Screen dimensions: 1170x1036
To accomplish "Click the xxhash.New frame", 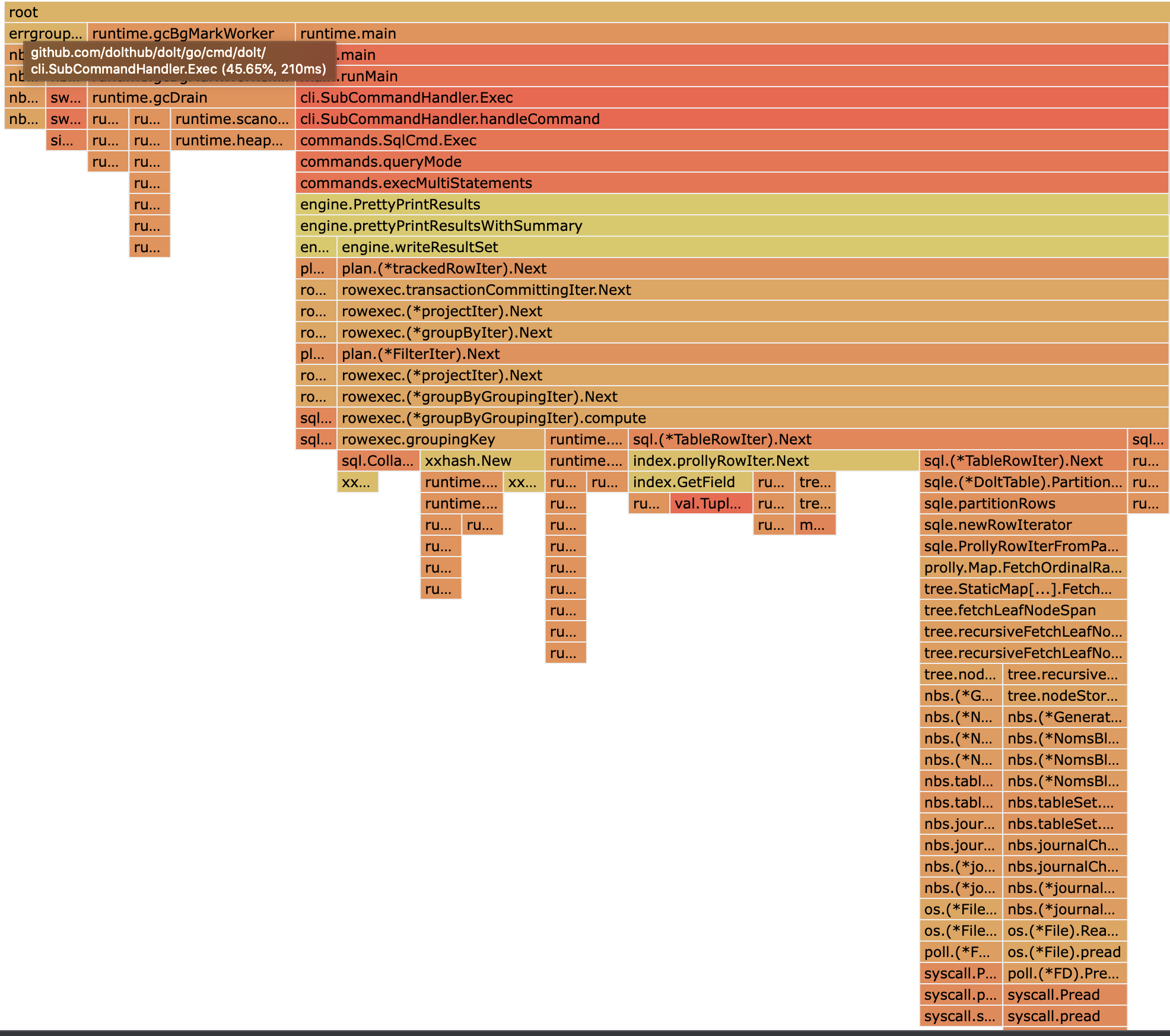I will (x=482, y=461).
